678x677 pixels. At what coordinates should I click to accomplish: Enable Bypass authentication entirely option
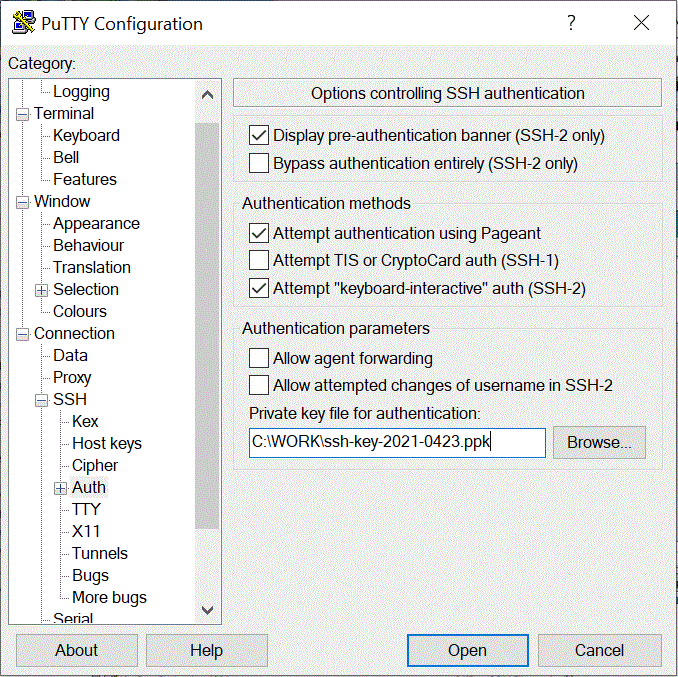(259, 163)
